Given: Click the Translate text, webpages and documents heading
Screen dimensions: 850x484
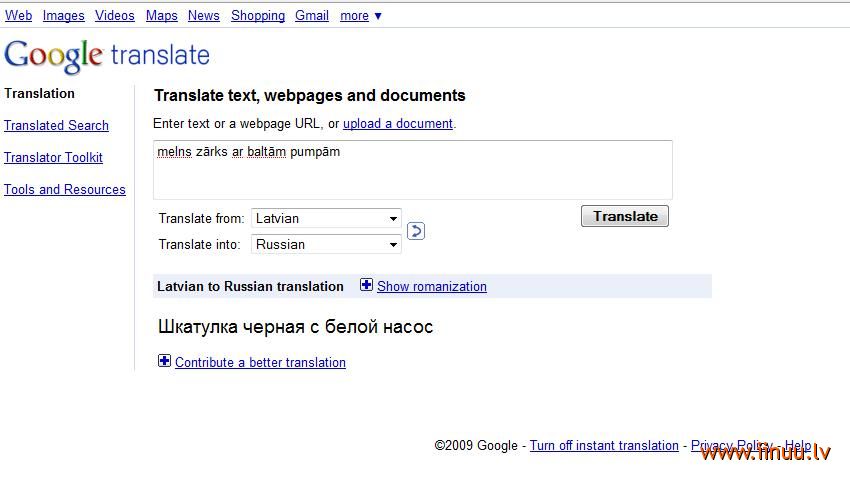Looking at the screenshot, I should point(310,95).
